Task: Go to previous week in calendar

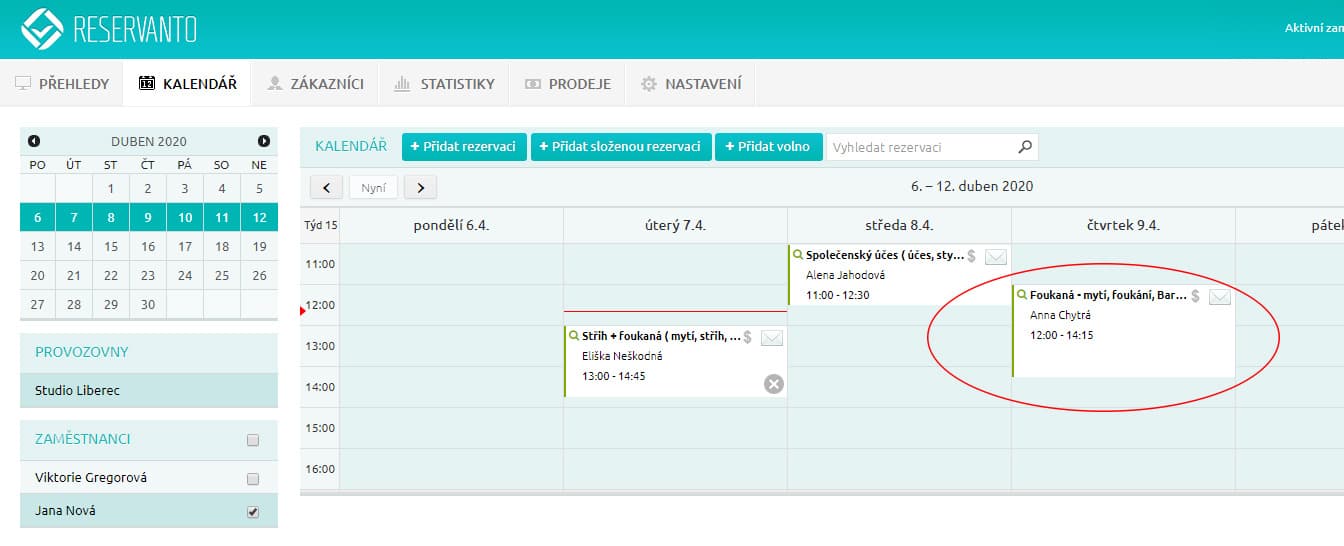Action: coord(327,187)
